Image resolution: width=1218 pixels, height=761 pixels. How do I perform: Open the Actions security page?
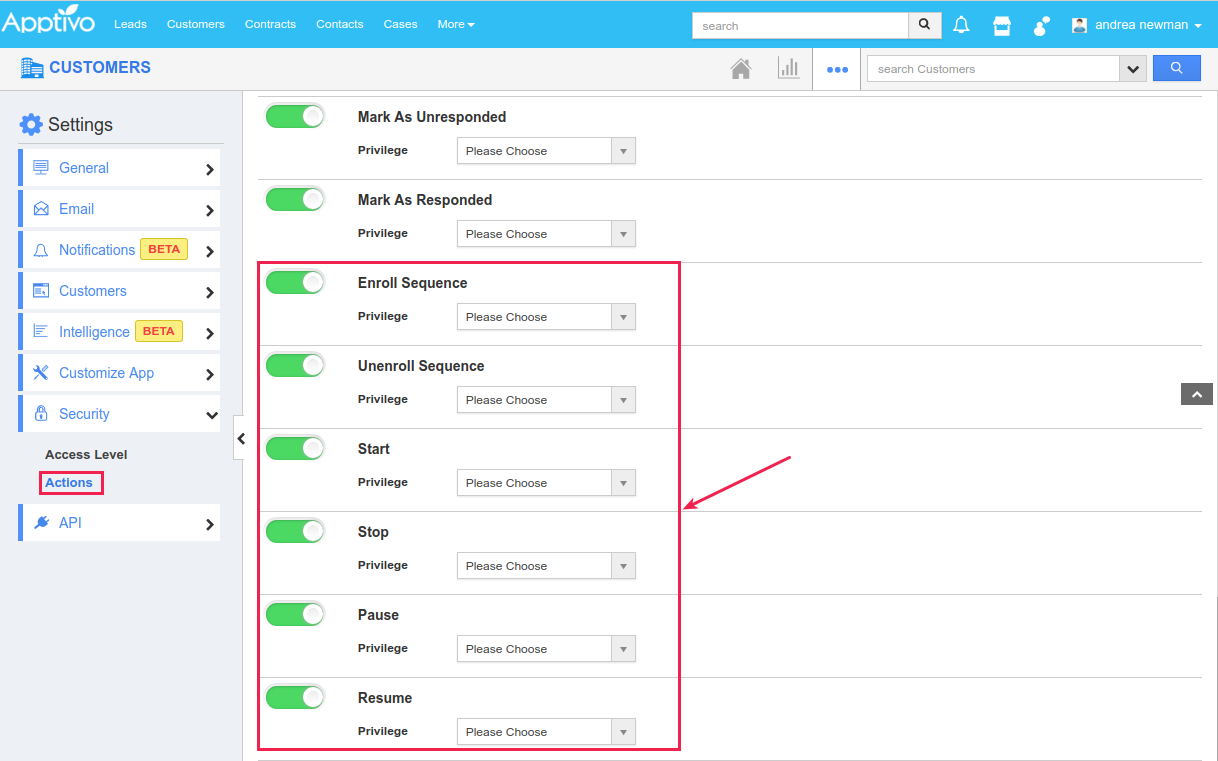69,482
